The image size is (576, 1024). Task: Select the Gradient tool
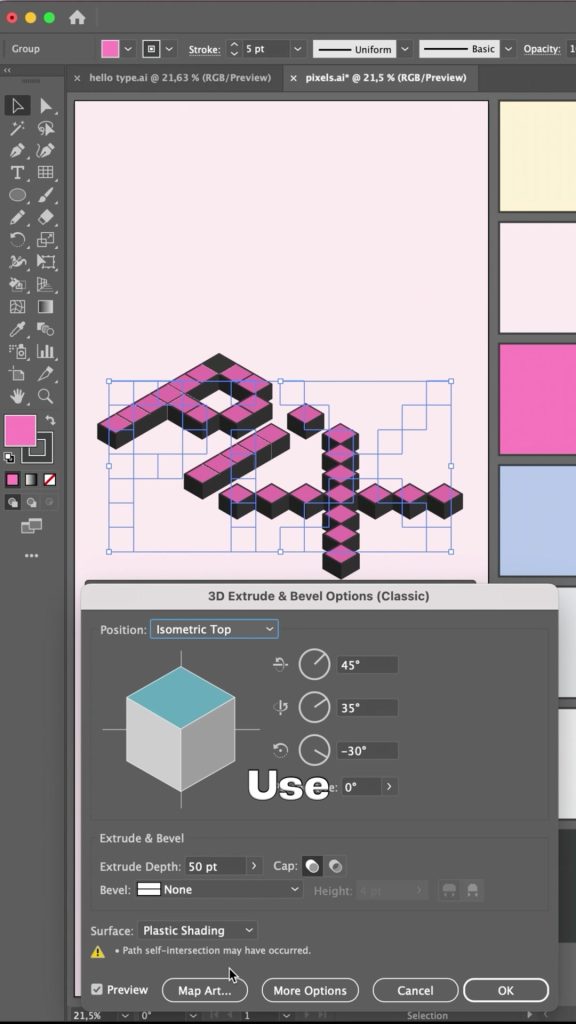46,307
